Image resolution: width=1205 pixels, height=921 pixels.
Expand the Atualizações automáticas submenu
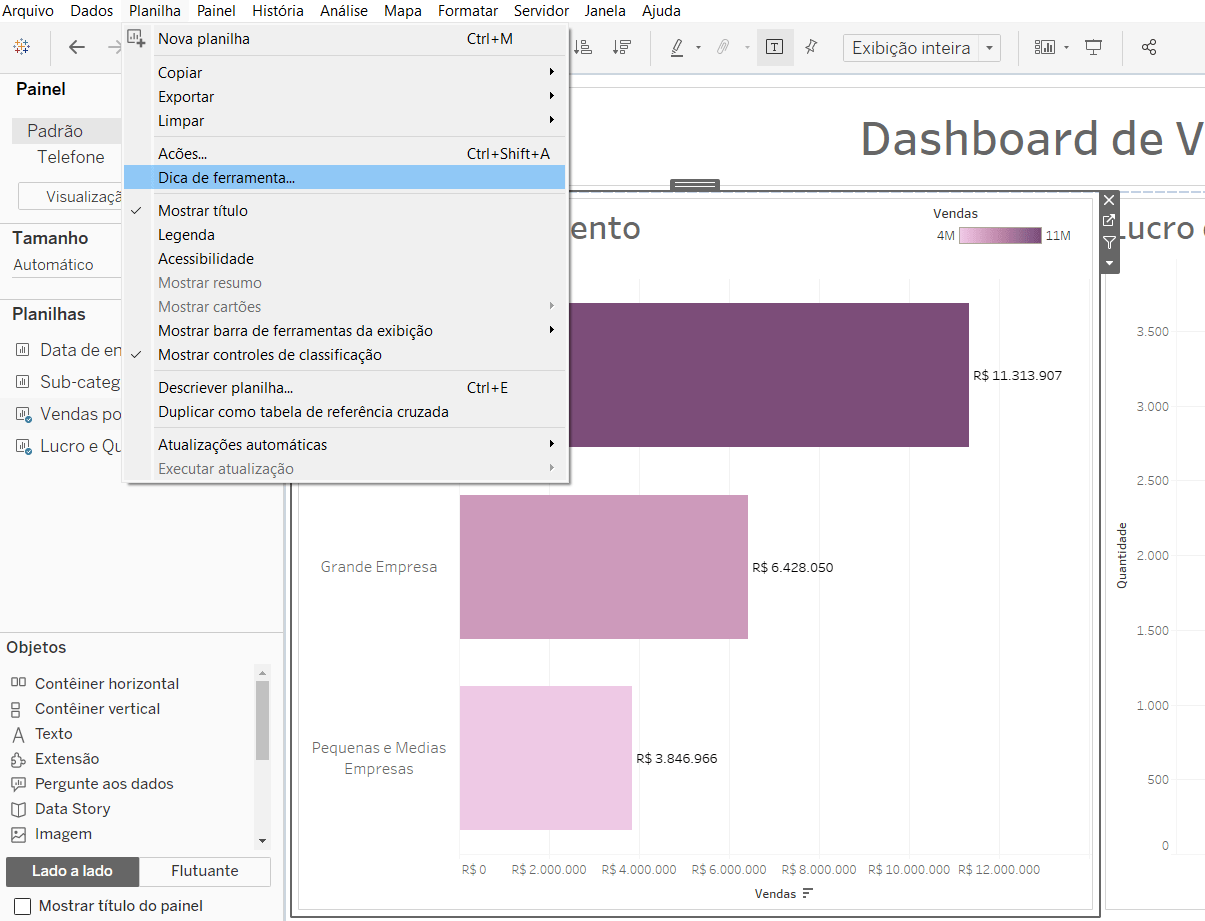pyautogui.click(x=346, y=445)
